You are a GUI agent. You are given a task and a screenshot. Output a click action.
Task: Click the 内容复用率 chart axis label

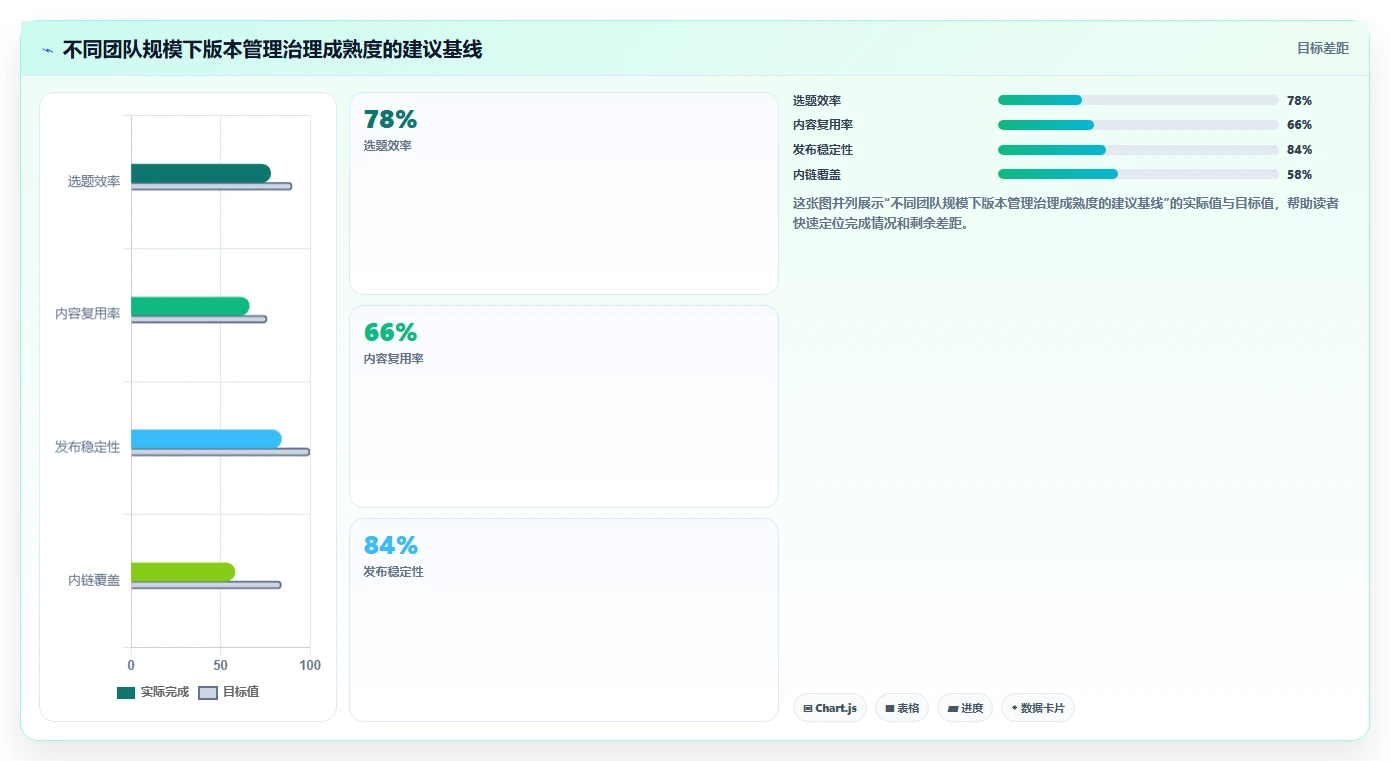[88, 314]
